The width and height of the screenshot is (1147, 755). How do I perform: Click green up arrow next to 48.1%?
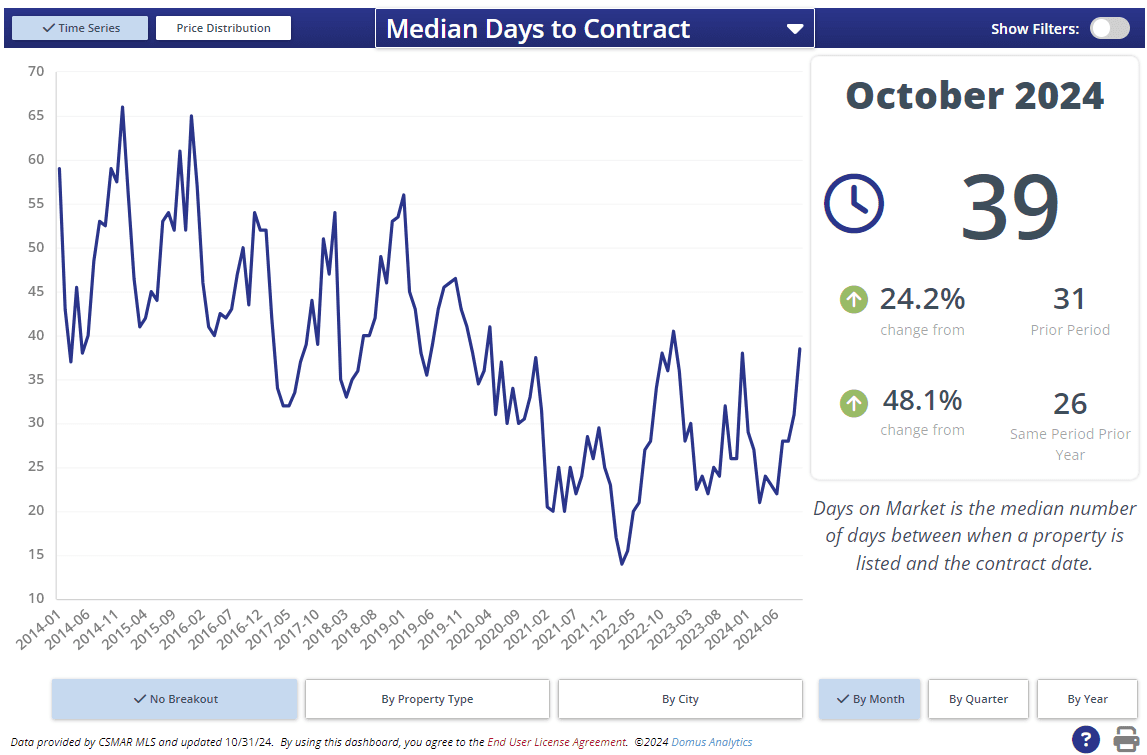point(853,403)
